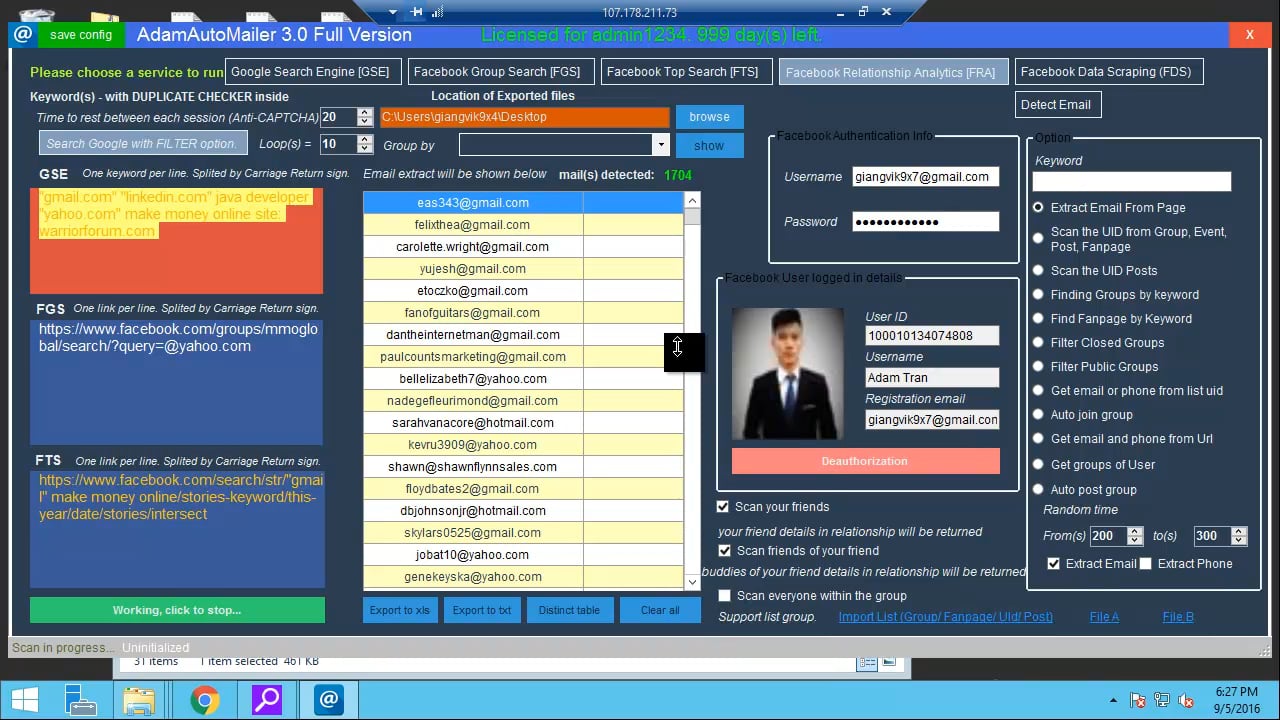Select Auto post group option

click(x=1038, y=489)
